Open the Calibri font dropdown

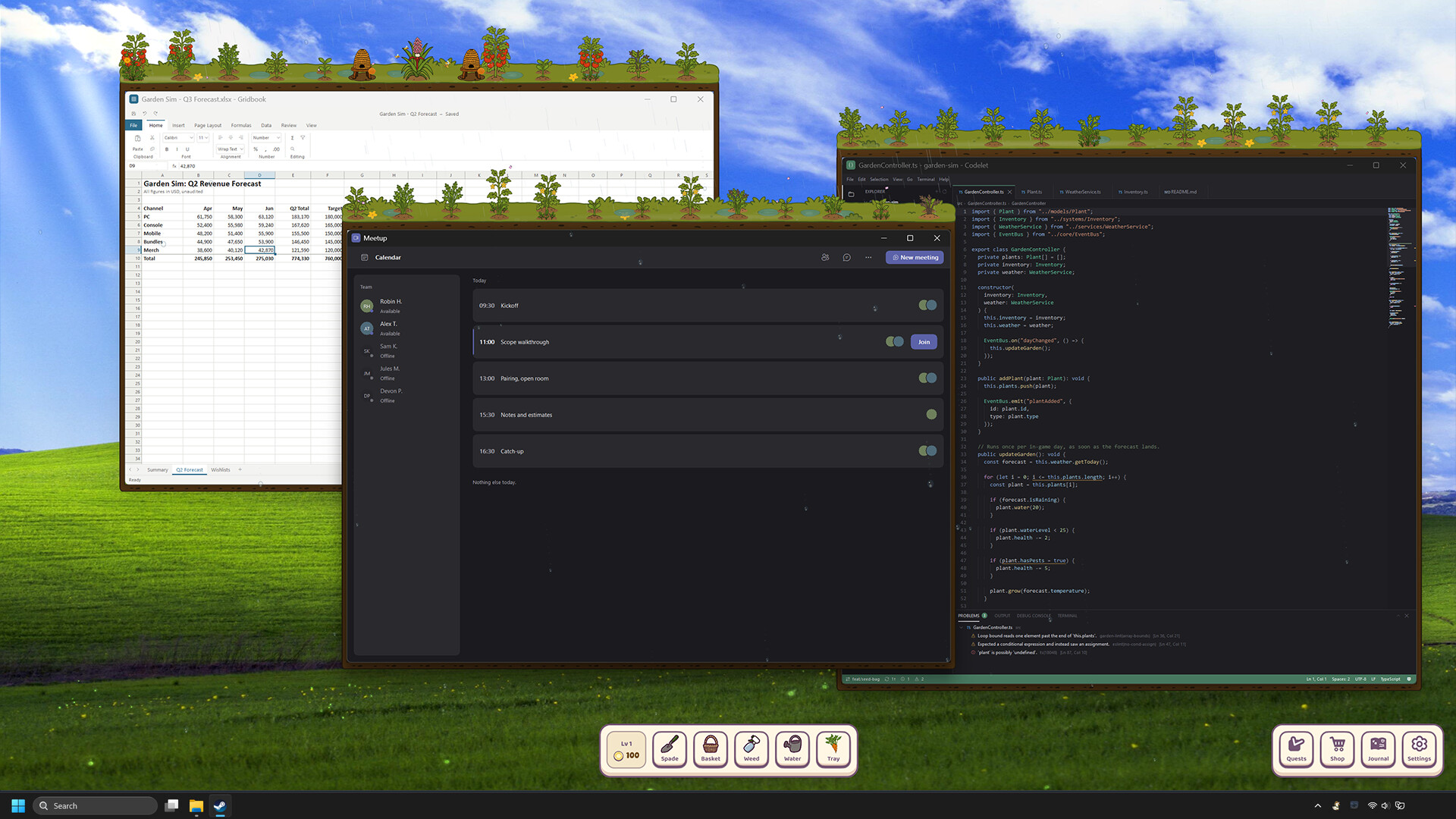tap(179, 138)
